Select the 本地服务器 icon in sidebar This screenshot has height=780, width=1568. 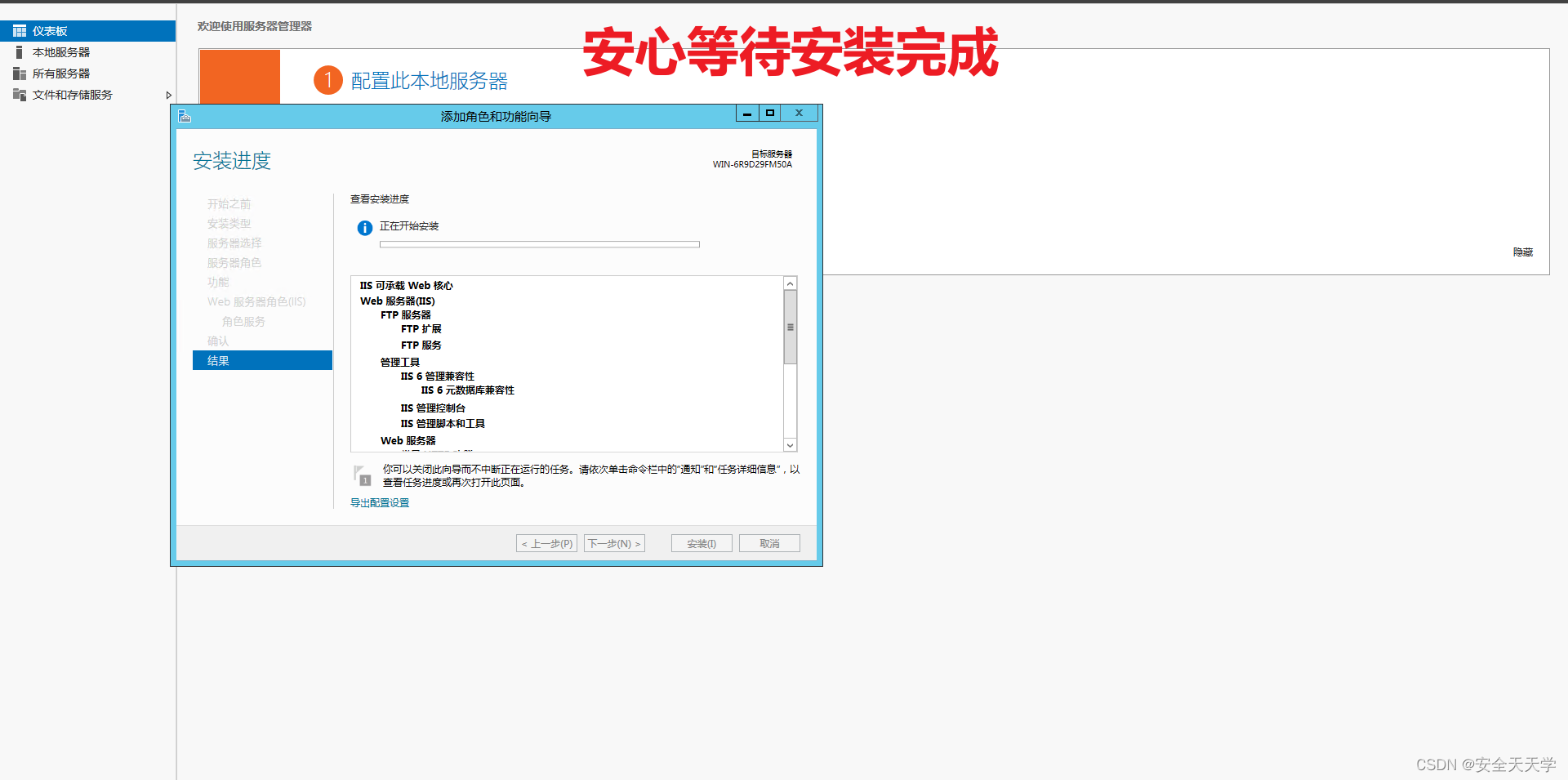pyautogui.click(x=20, y=52)
